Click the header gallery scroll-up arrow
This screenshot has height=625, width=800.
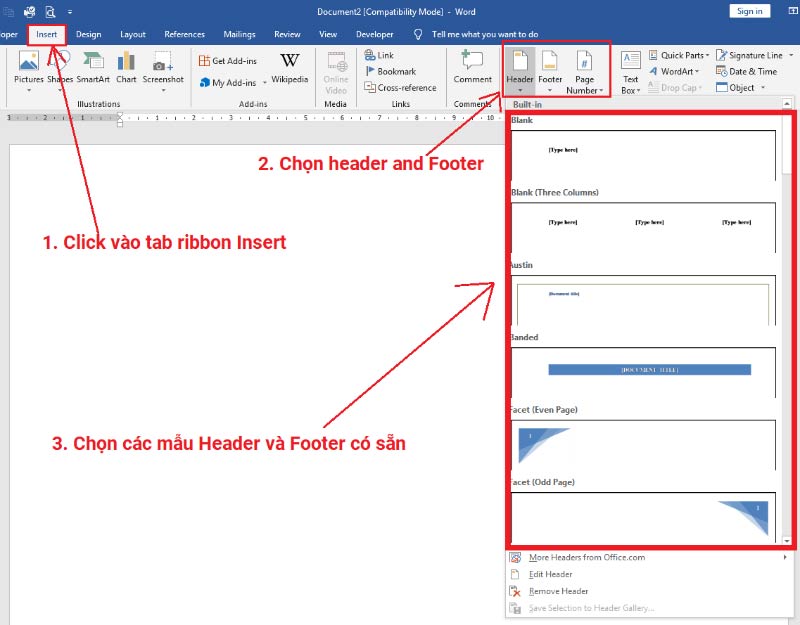787,104
